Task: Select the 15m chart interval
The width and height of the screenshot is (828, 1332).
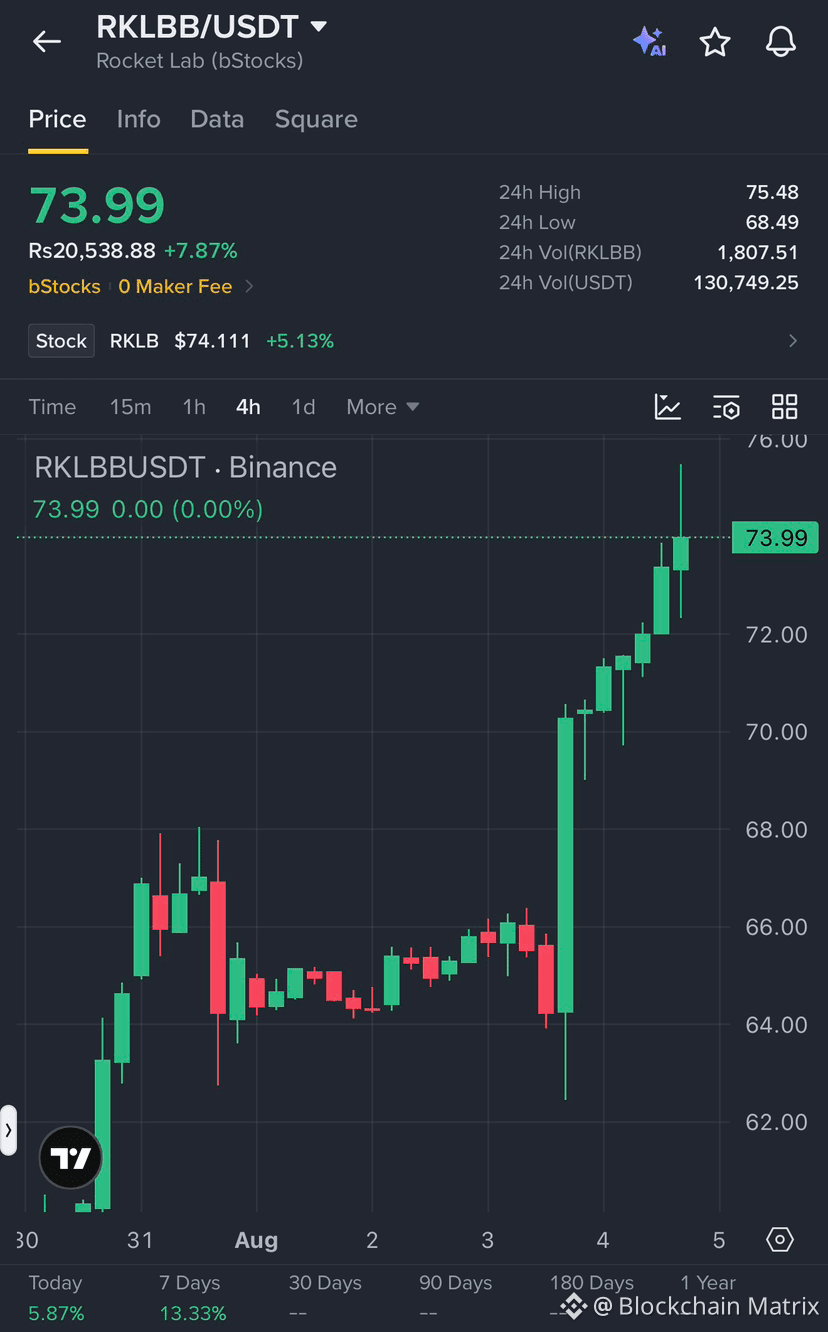Action: 130,407
